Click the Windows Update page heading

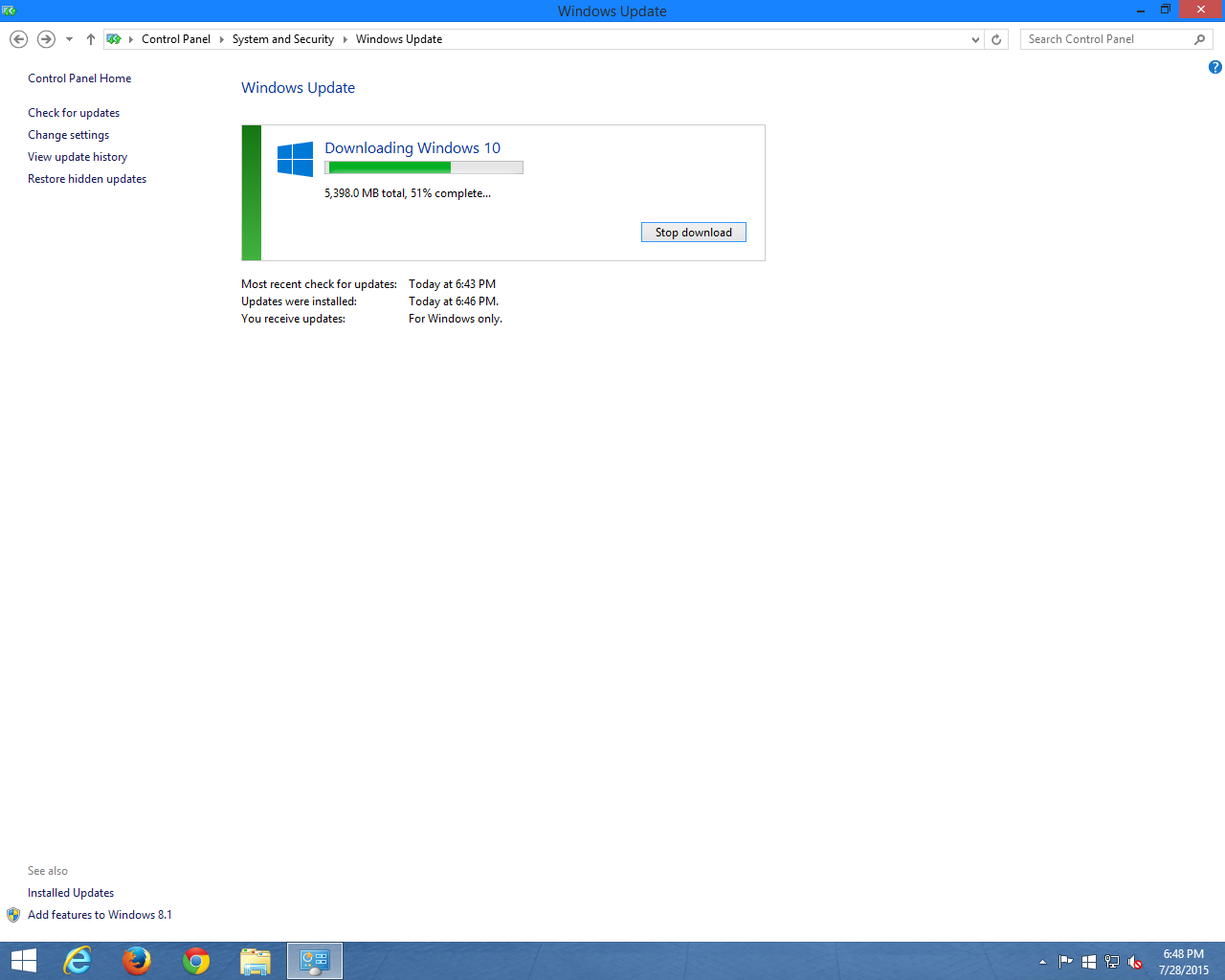(298, 87)
